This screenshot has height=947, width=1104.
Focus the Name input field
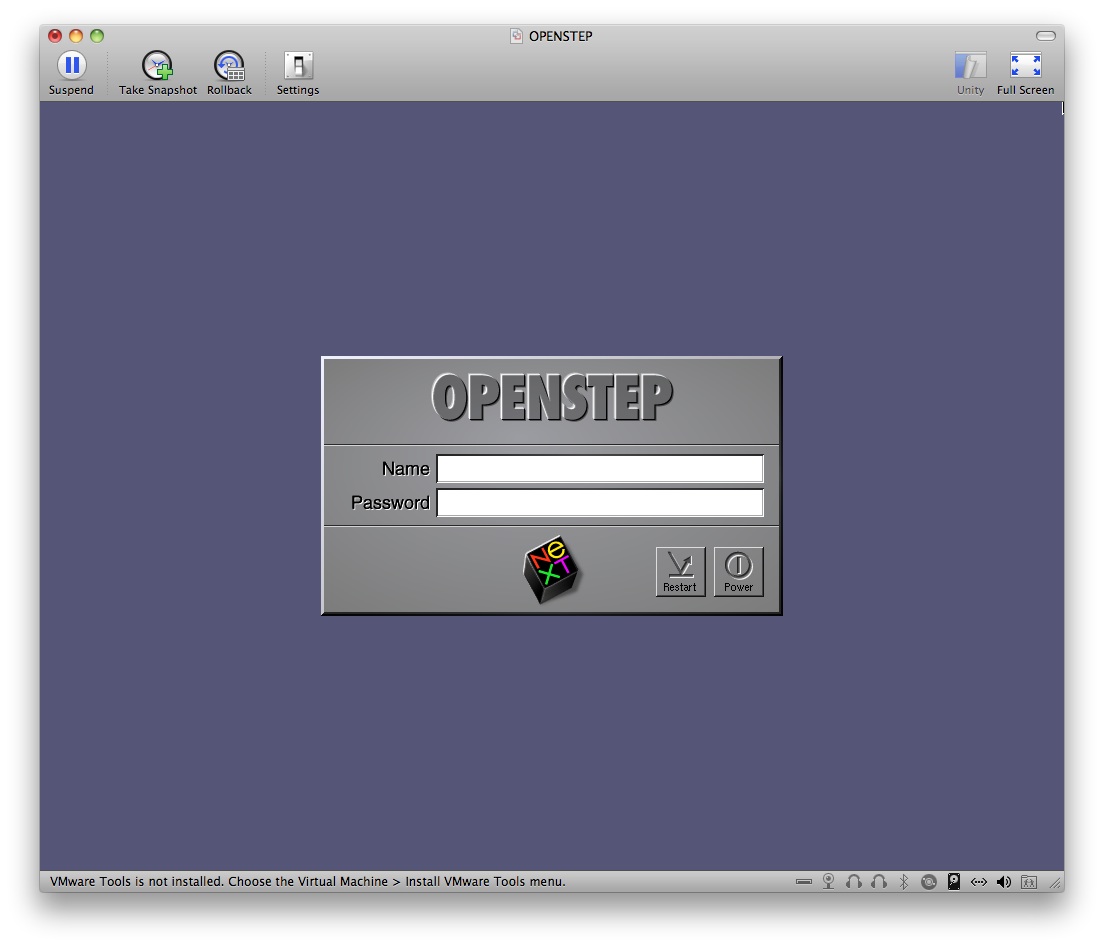point(600,469)
